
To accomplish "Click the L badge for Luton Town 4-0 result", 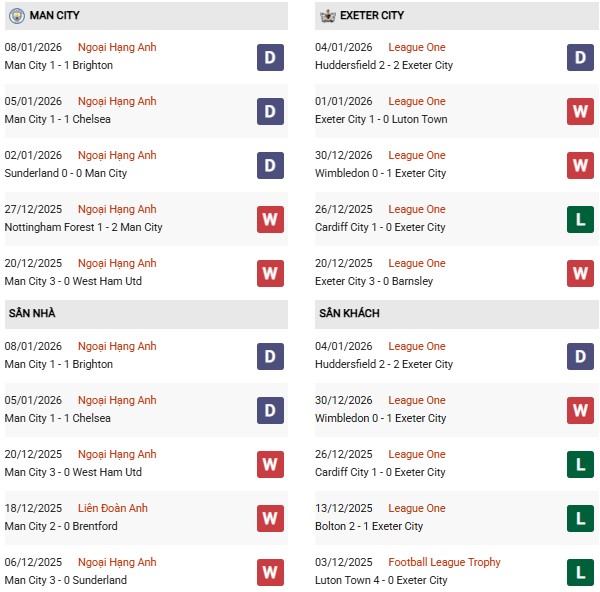I will click(x=581, y=572).
